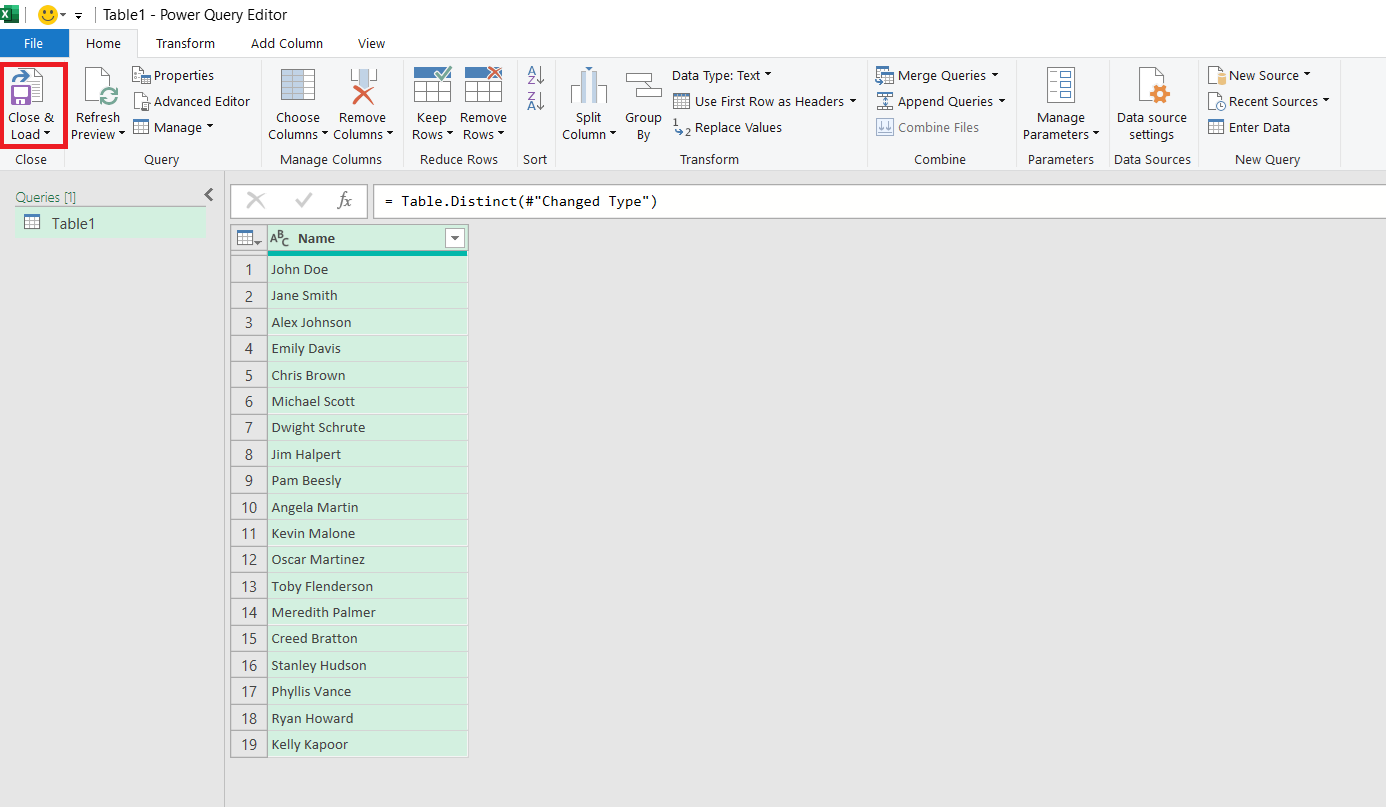Click the Remove Rows icon

coord(483,85)
